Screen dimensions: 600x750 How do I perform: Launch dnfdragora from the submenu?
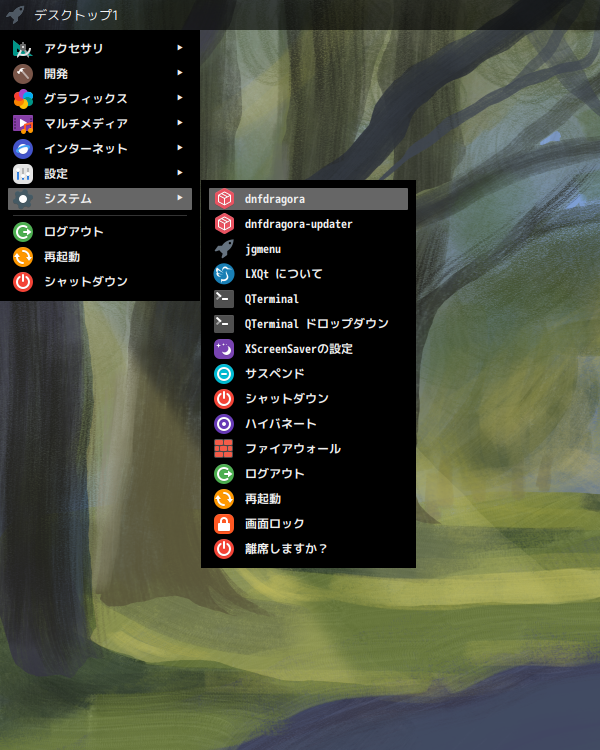click(309, 199)
